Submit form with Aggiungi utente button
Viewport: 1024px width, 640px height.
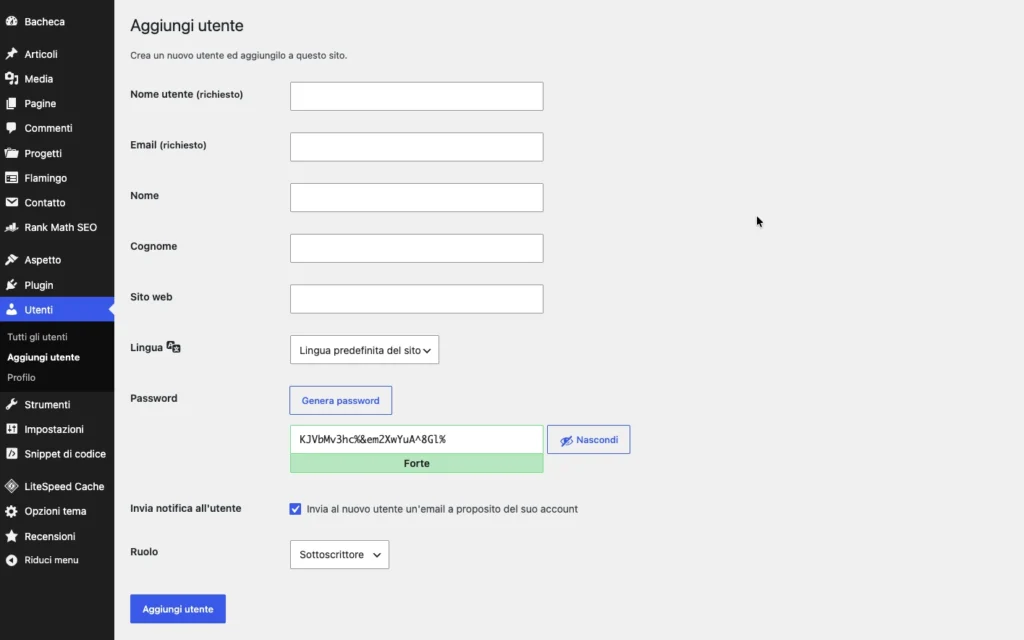[x=178, y=609]
